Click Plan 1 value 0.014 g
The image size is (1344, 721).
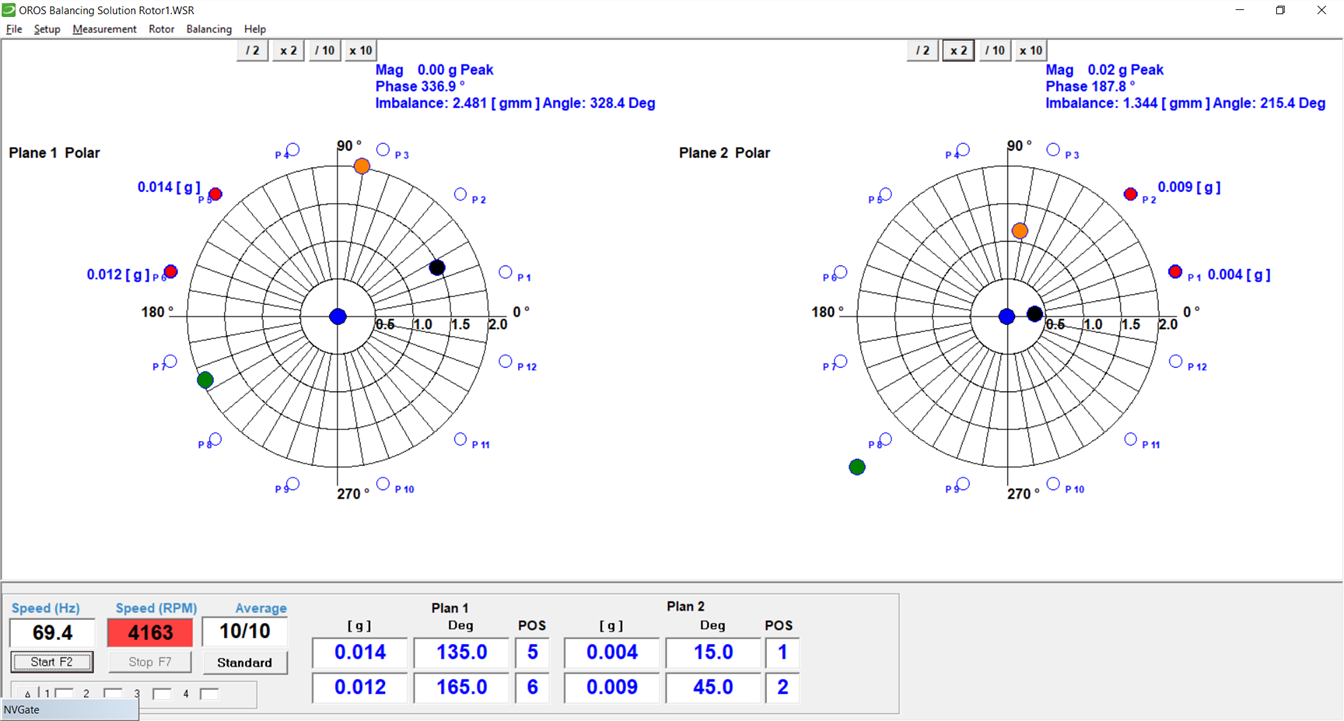click(x=360, y=653)
